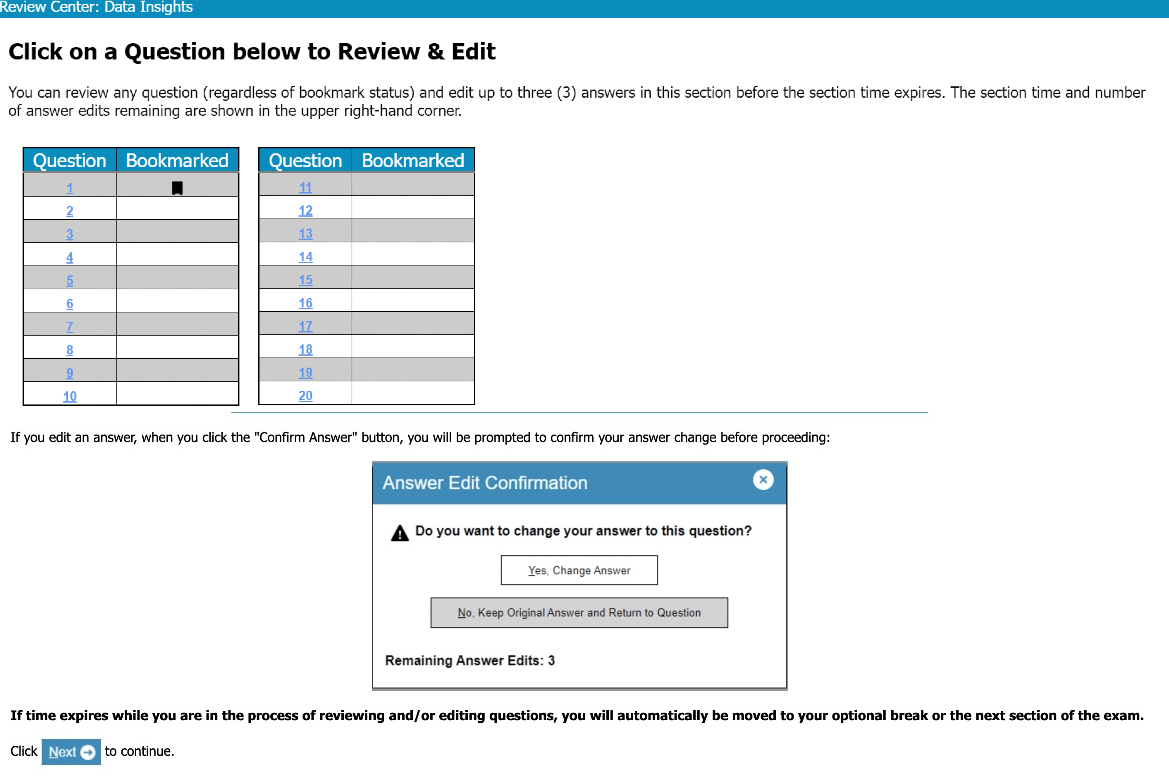Click the right table's Question column header
Image resolution: width=1169 pixels, height=778 pixels.
[x=305, y=160]
